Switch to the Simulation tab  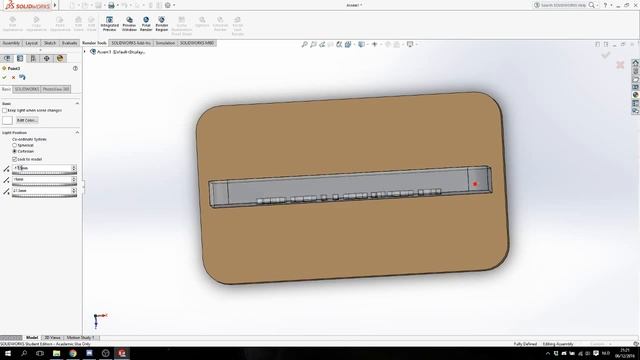click(165, 43)
